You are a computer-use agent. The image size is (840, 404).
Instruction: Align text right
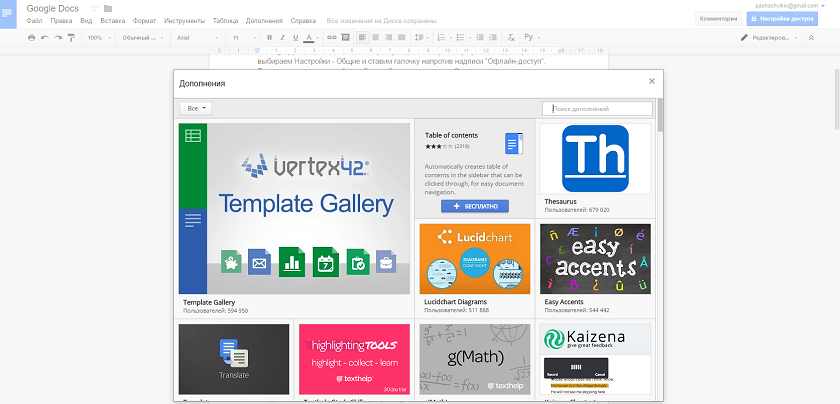click(389, 38)
